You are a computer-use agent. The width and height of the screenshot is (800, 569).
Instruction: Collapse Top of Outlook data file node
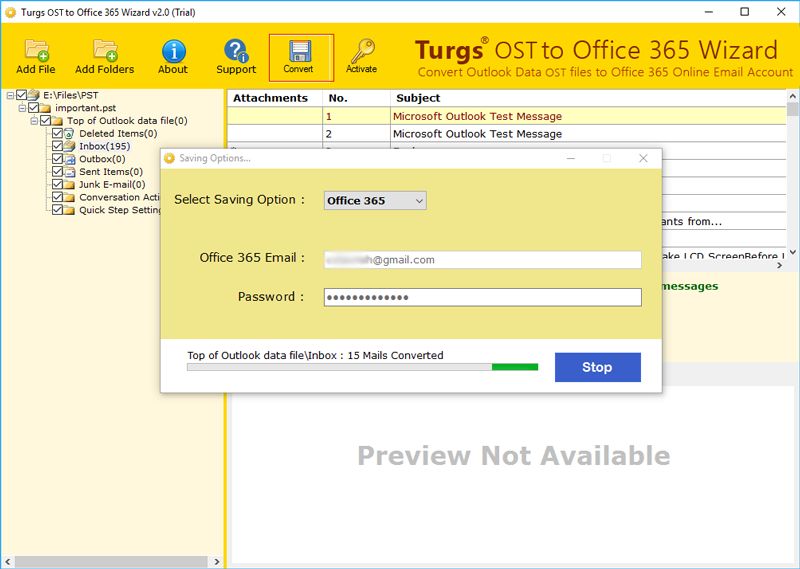click(x=34, y=121)
